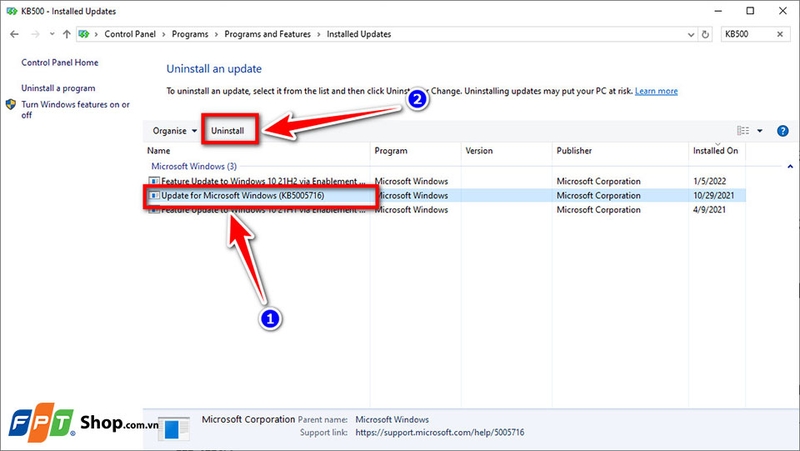Click the change view icon
This screenshot has height=451, width=800.
[743, 131]
